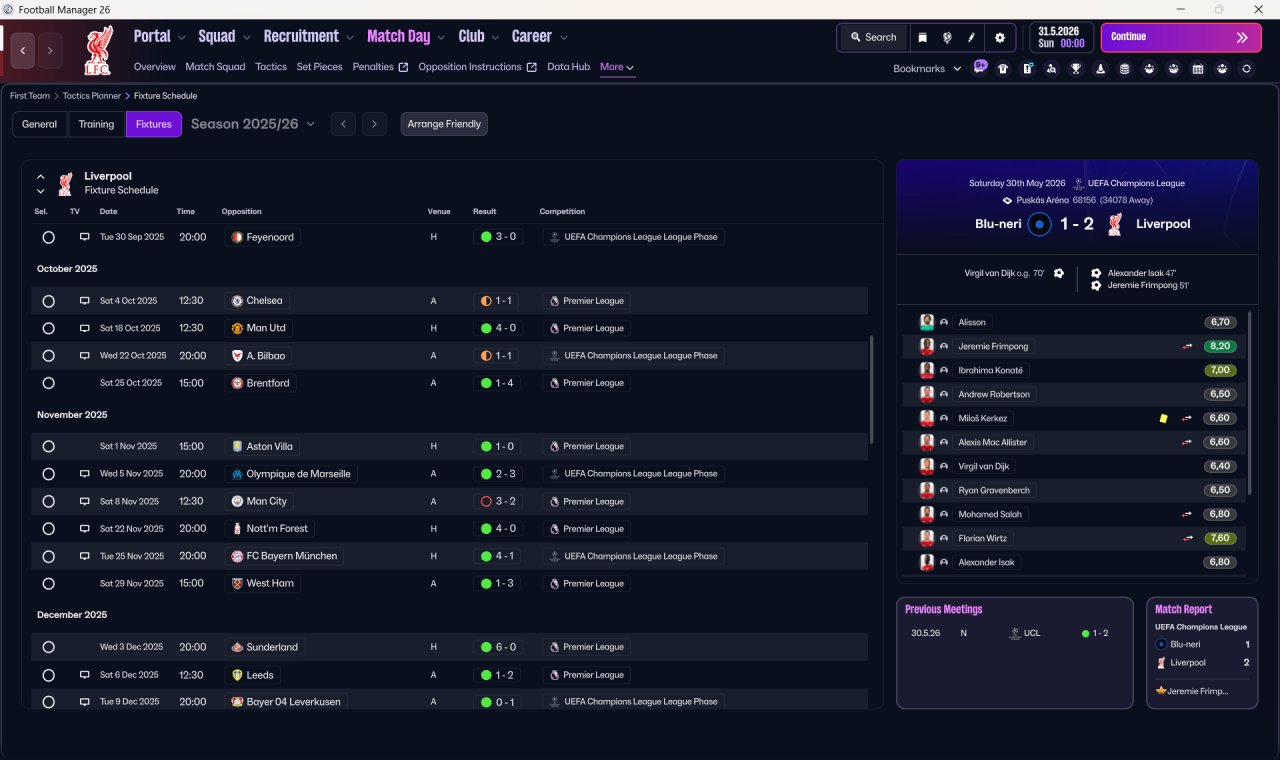Go forward using the right navigation arrow
1280x760 pixels.
pos(50,50)
